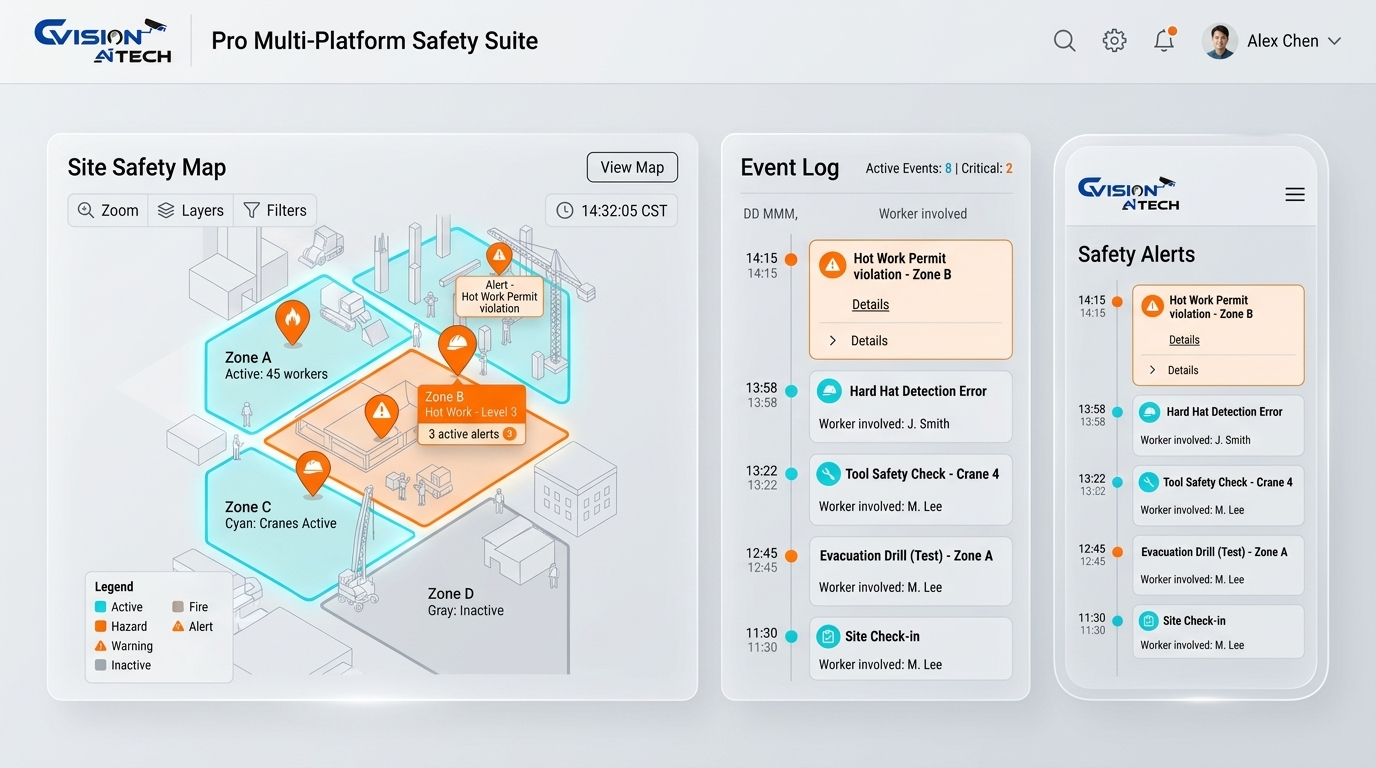Open the Filters map option

point(275,210)
